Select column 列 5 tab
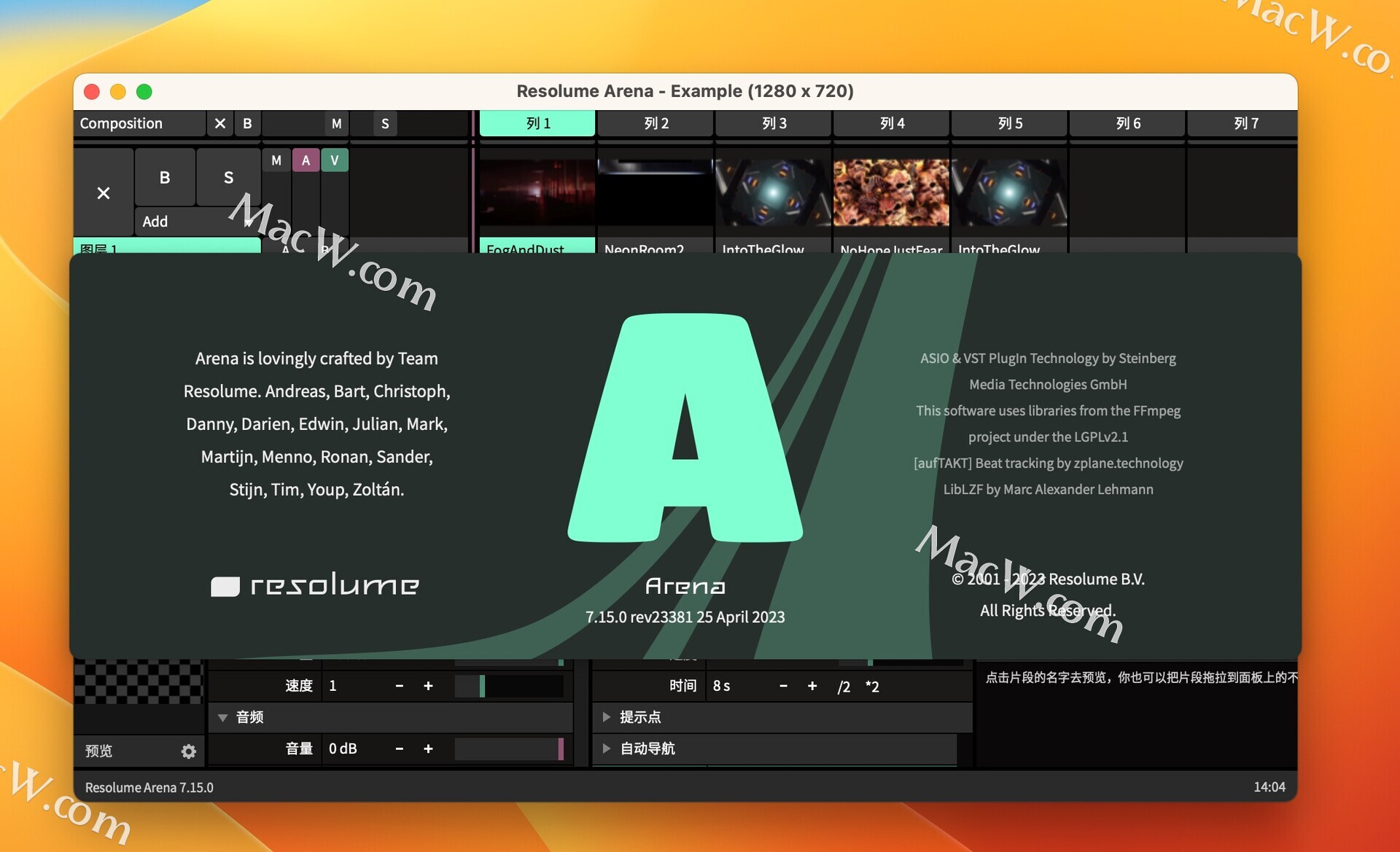 coord(1010,123)
